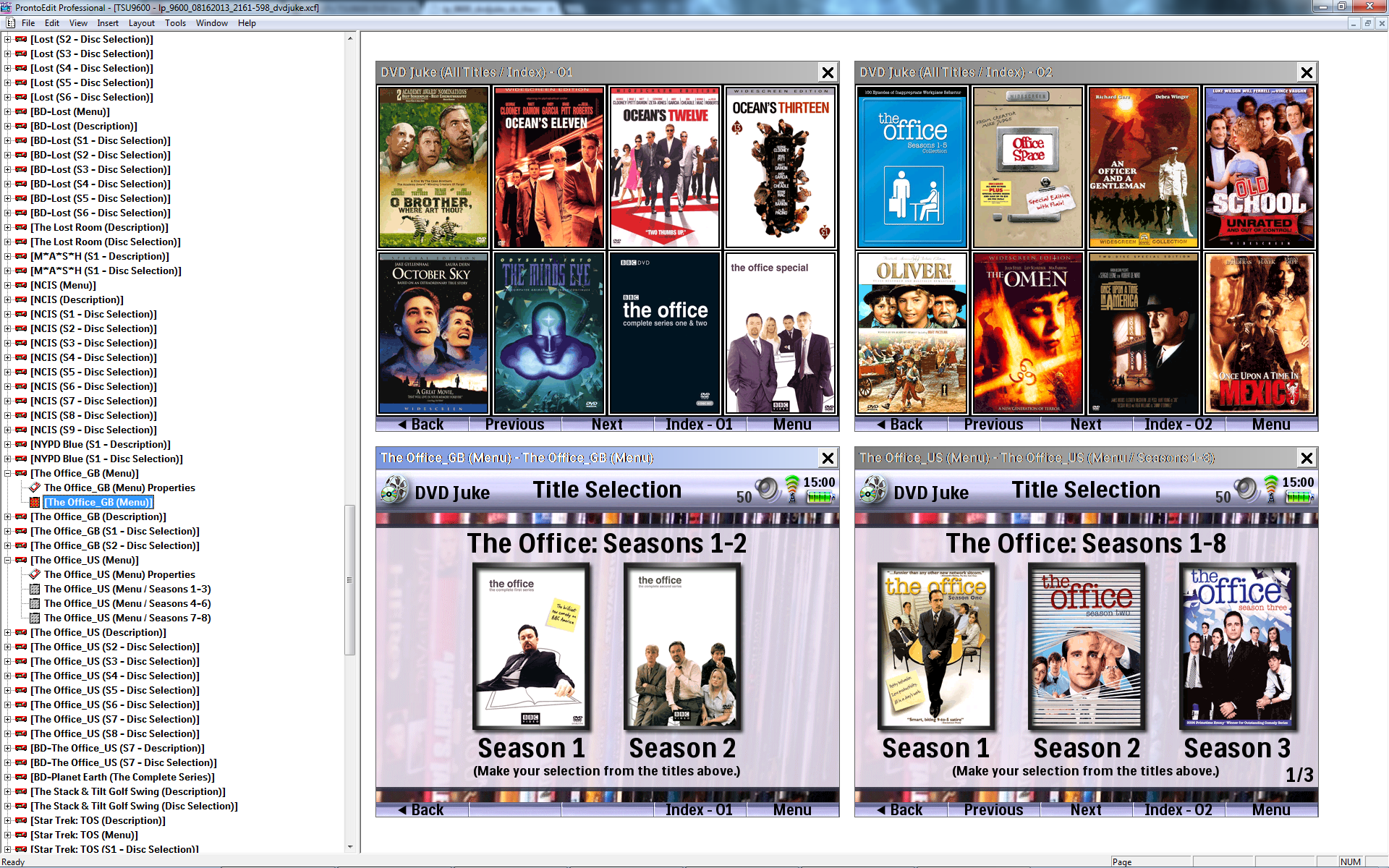Open the Insert menu
The width and height of the screenshot is (1389, 868).
coord(108,23)
